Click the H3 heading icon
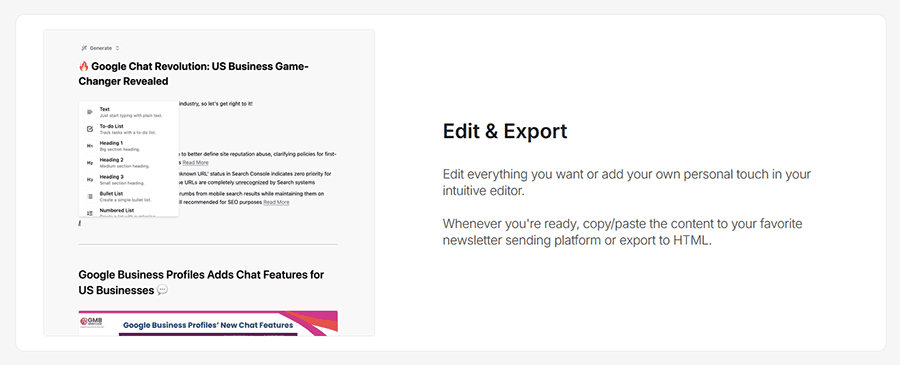The width and height of the screenshot is (900, 365). (x=90, y=180)
